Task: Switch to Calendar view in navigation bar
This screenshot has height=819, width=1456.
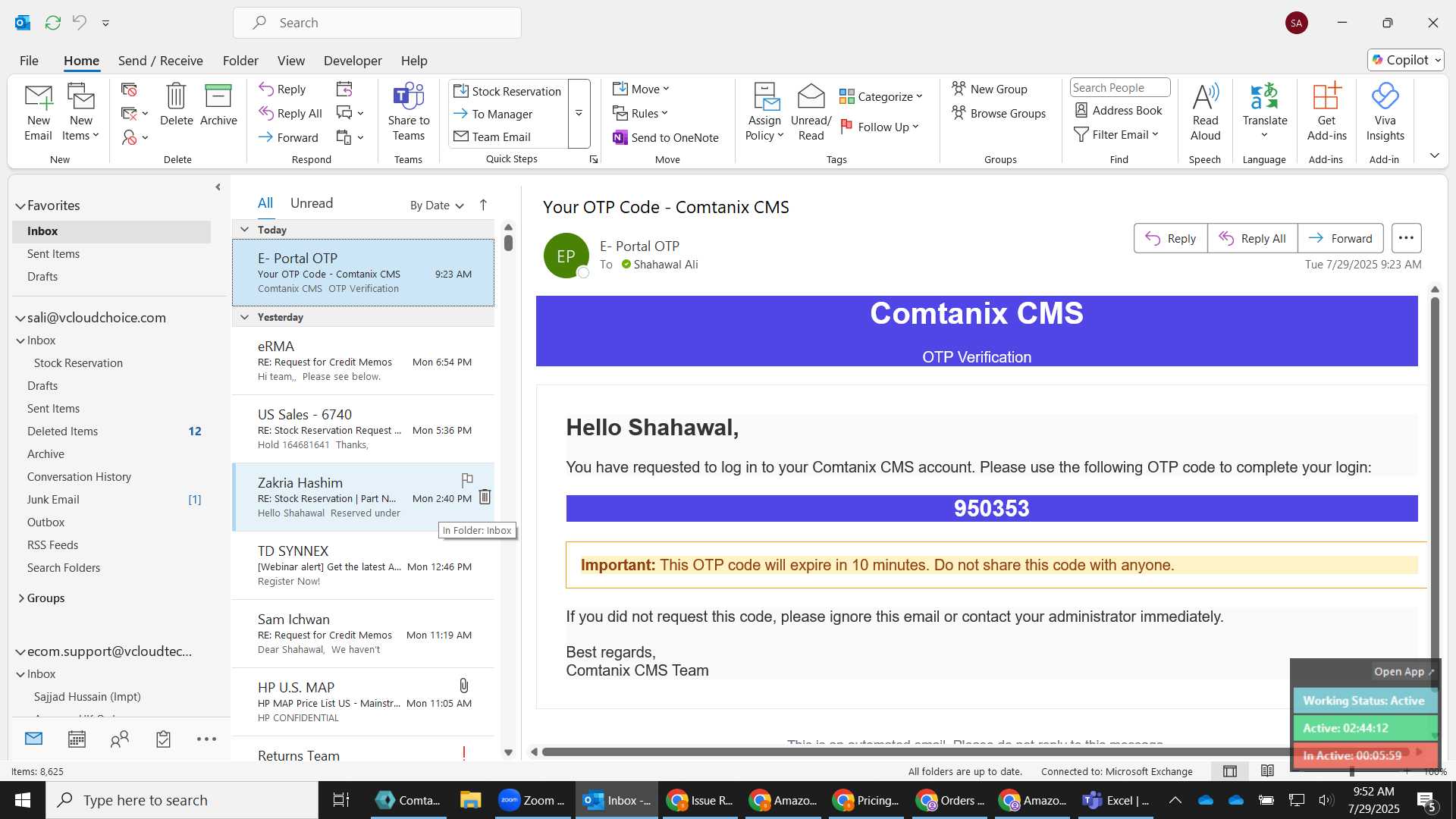Action: coord(77,739)
